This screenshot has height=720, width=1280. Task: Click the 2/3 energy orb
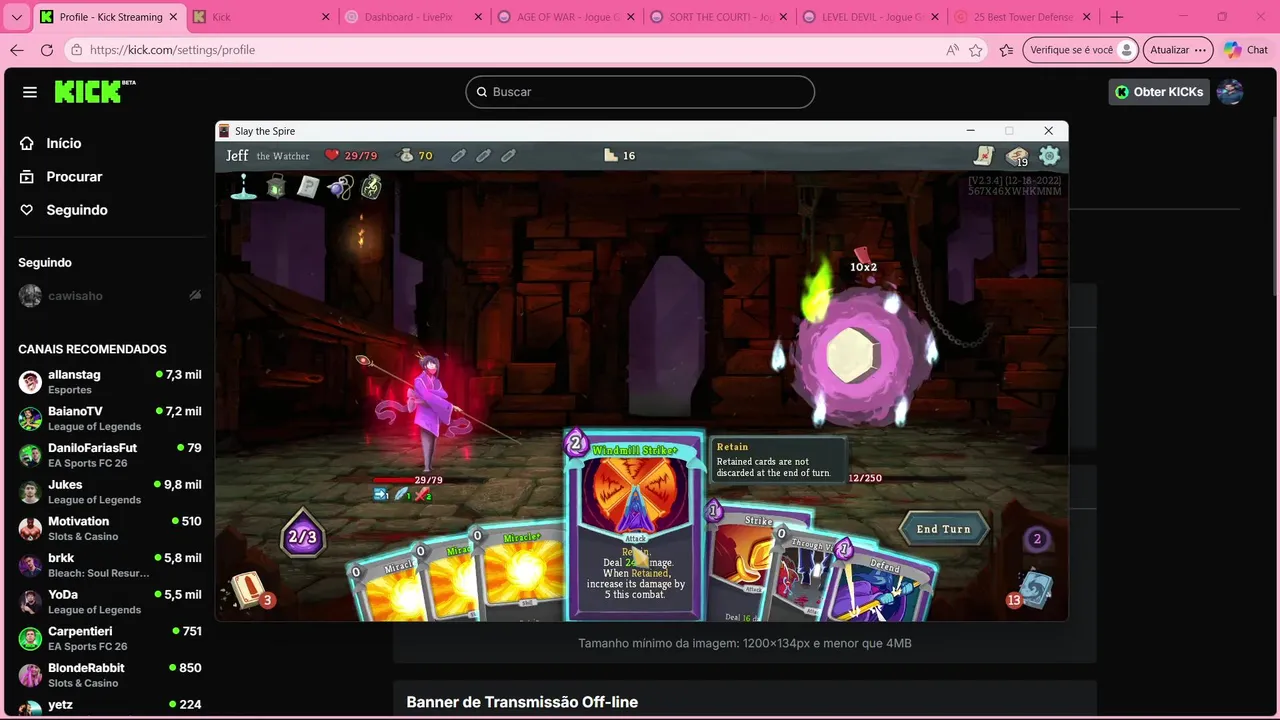coord(302,537)
